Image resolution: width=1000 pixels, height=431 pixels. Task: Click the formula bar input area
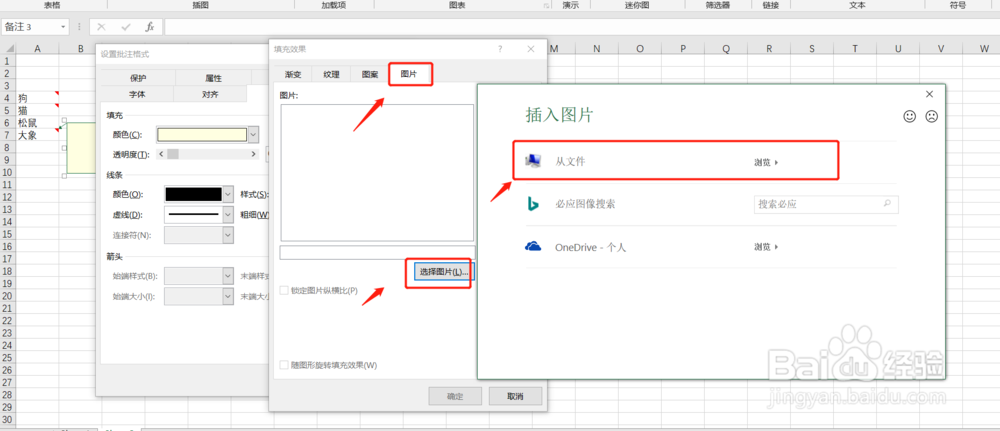click(x=581, y=27)
